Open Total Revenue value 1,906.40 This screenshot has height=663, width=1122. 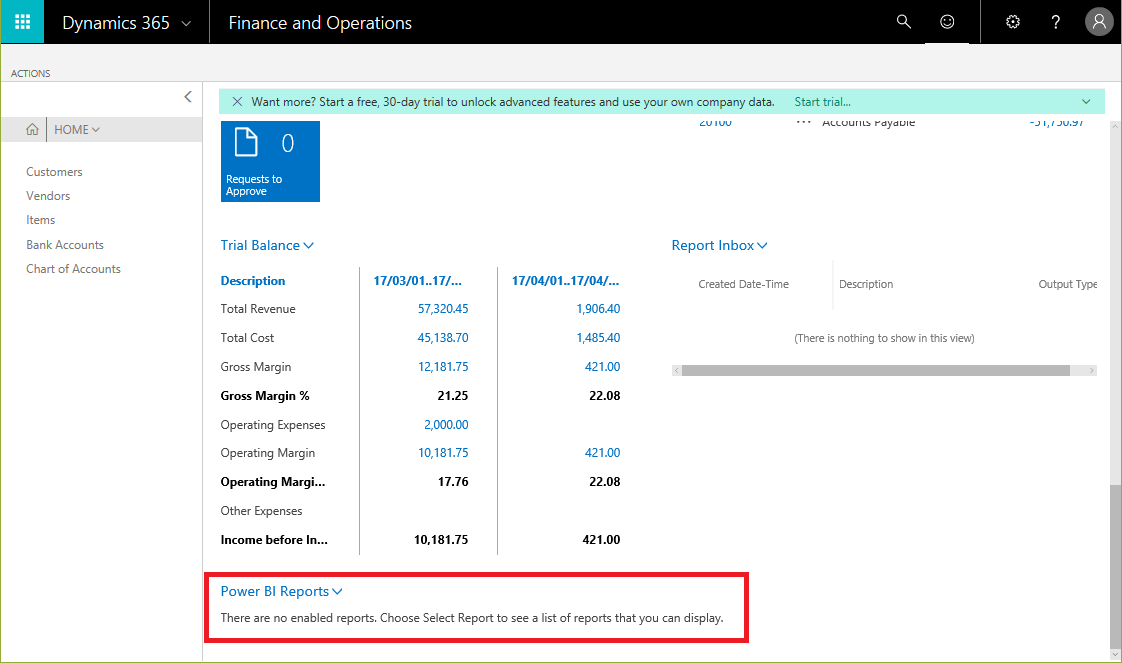point(598,309)
